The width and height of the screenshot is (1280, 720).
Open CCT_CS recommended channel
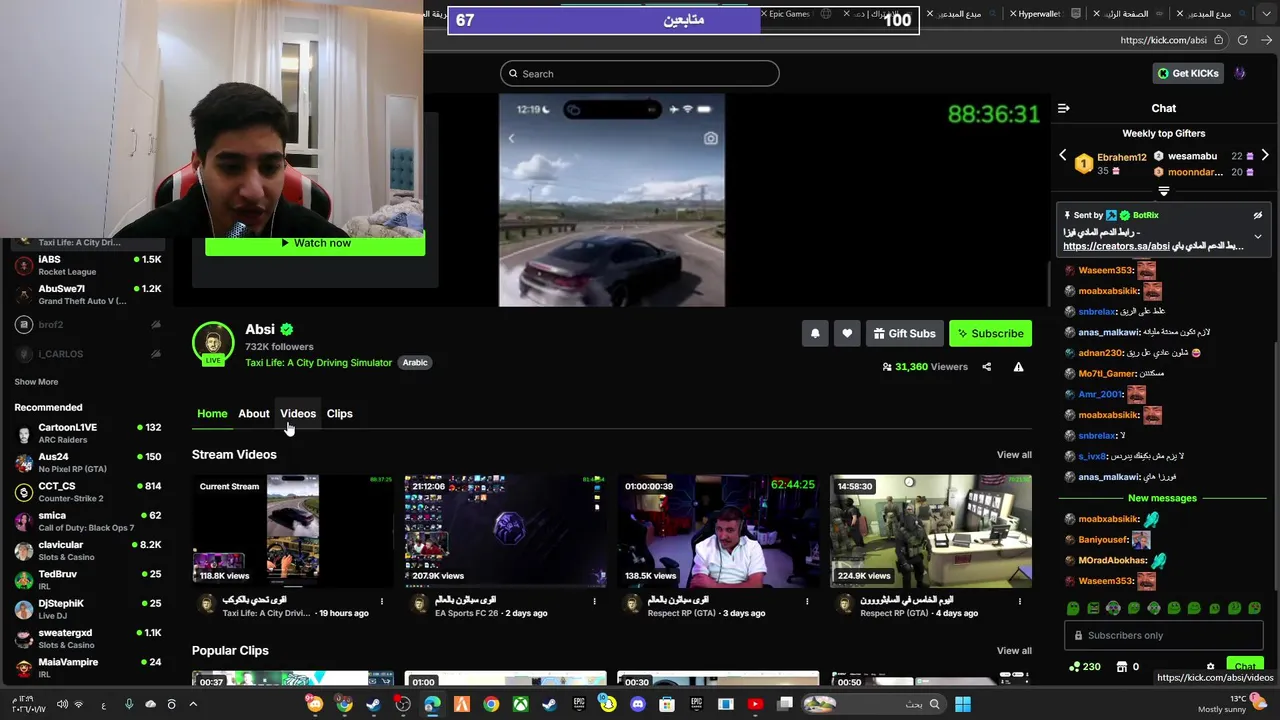[87, 492]
